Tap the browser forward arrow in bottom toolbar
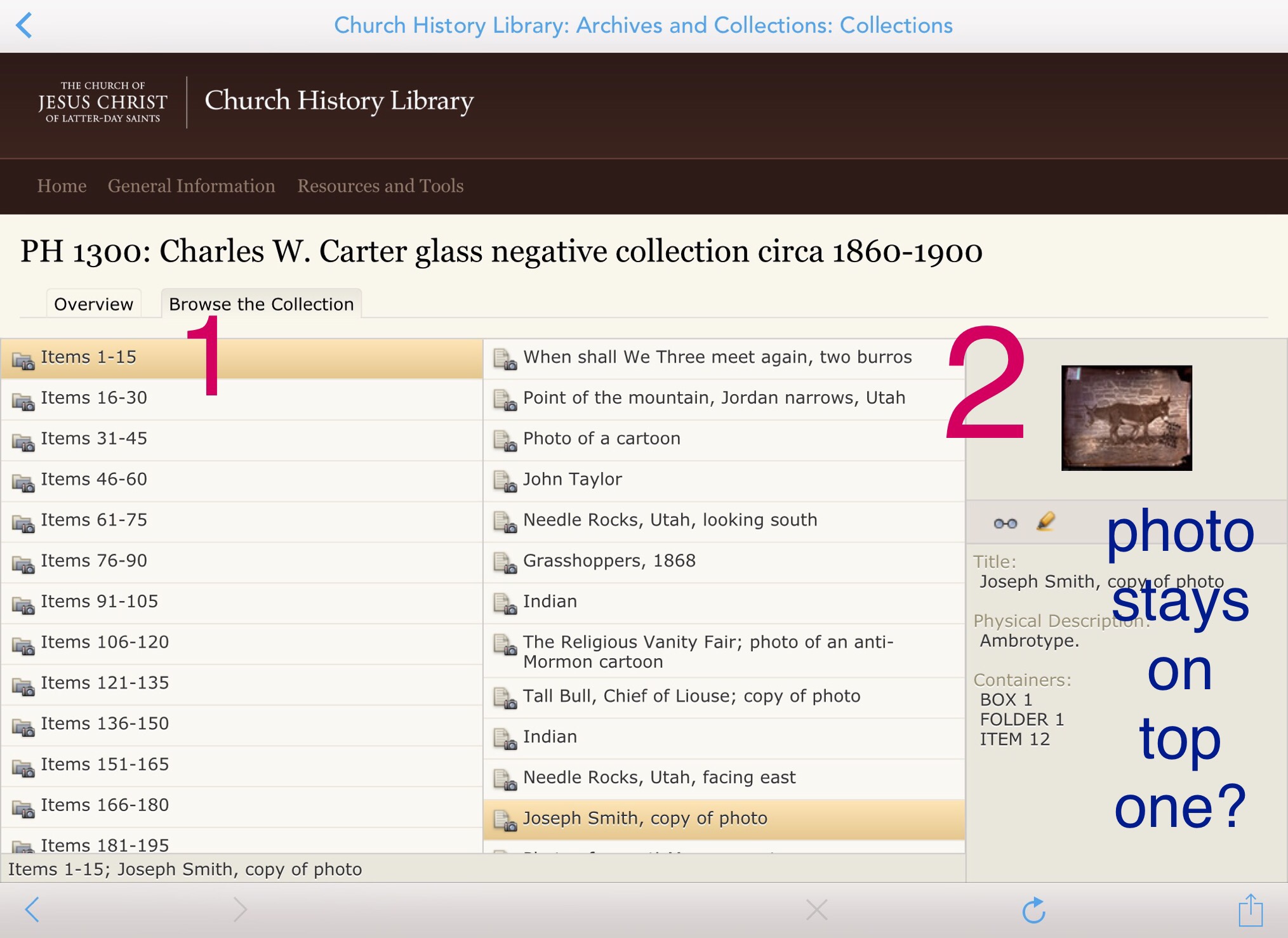This screenshot has height=938, width=1288. [240, 909]
